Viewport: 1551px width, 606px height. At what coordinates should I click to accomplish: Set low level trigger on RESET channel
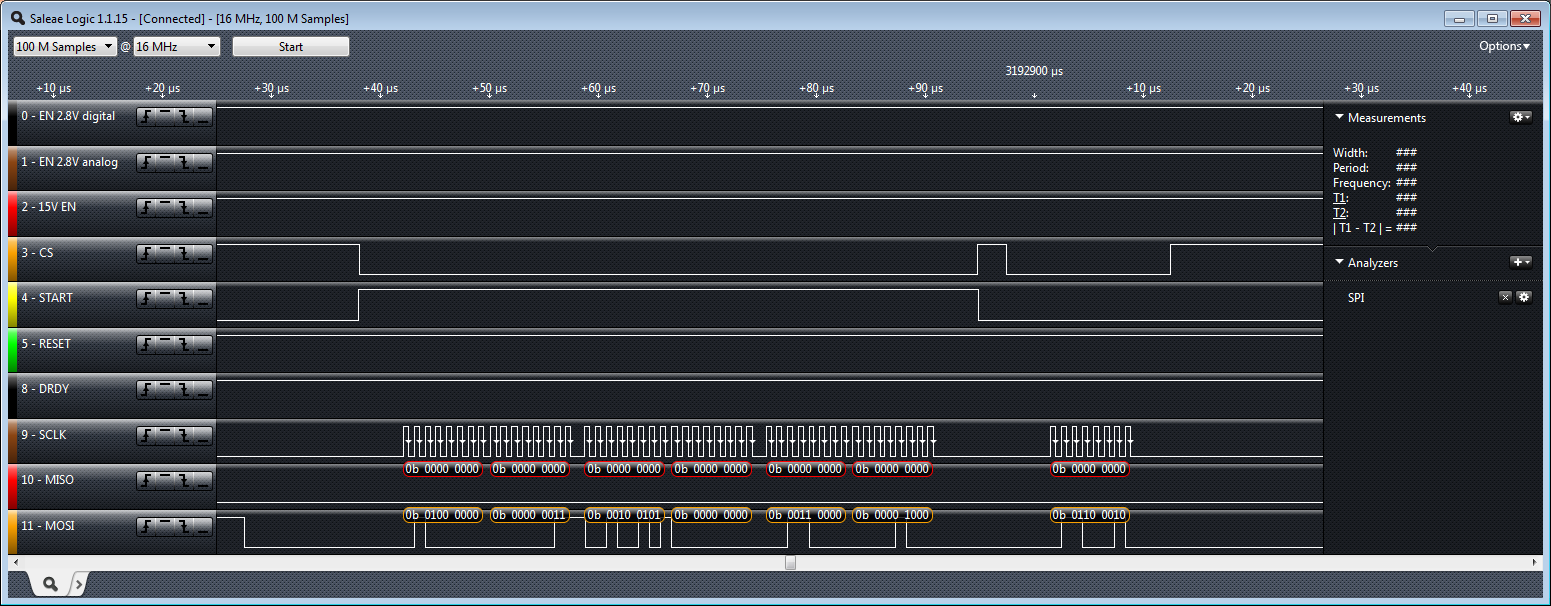pyautogui.click(x=203, y=344)
